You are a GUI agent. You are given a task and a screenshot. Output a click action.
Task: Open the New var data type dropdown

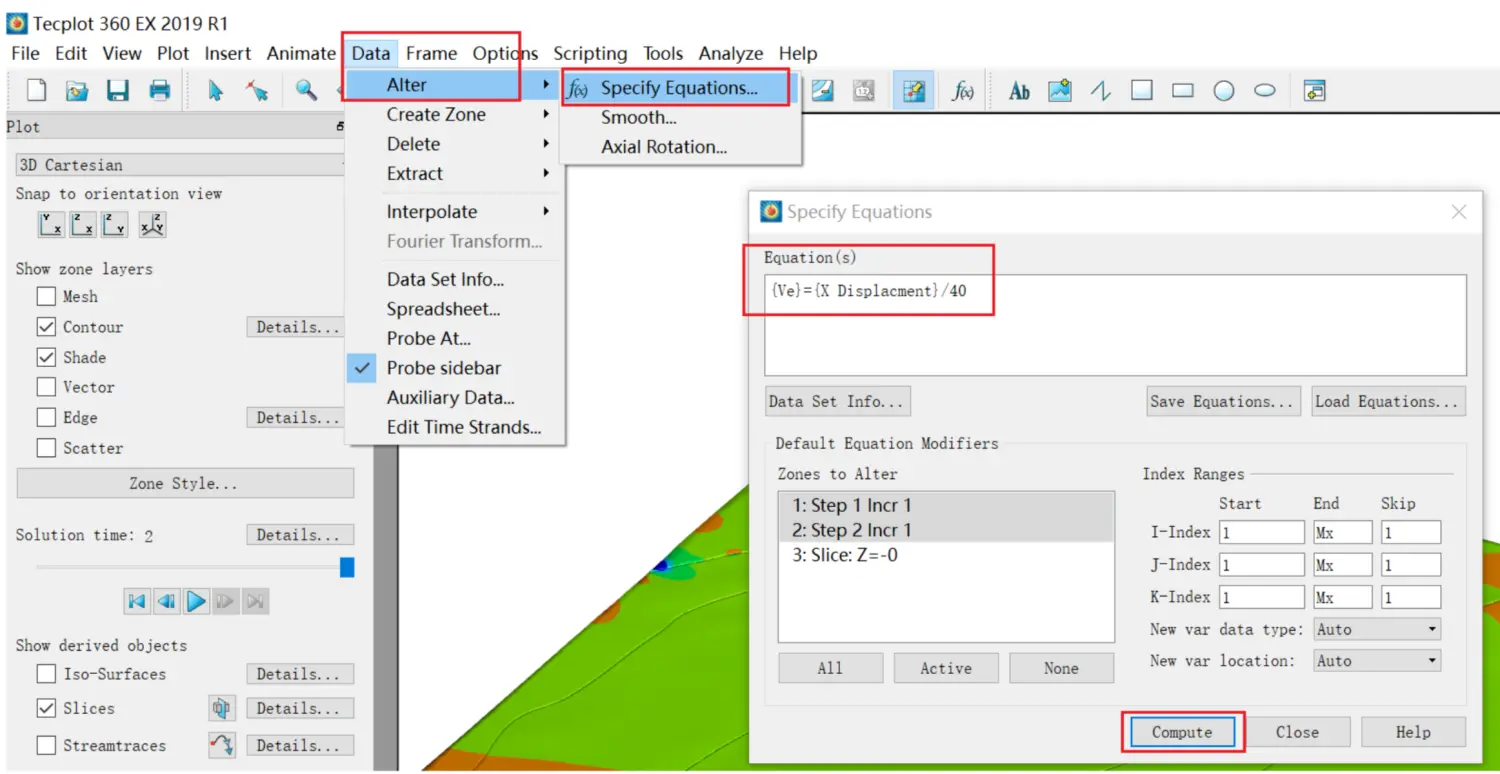tap(1377, 629)
